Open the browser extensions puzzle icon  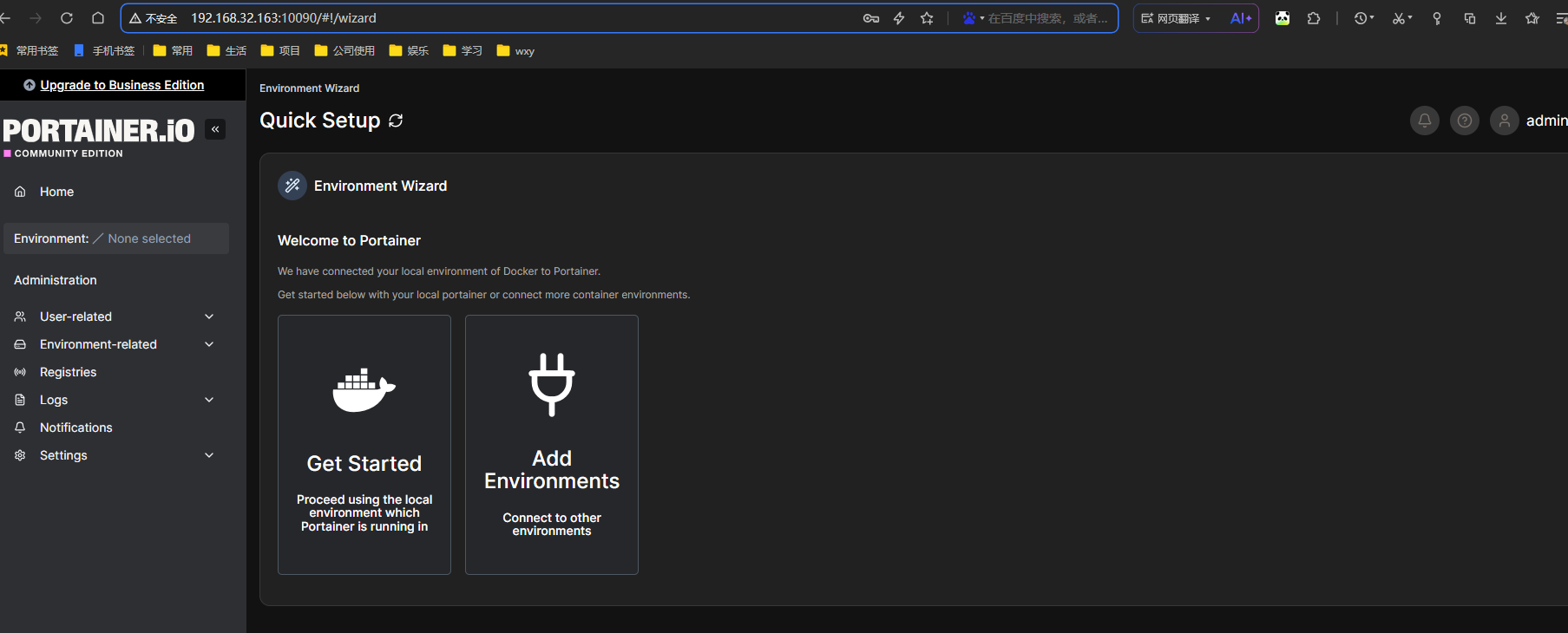point(1314,18)
